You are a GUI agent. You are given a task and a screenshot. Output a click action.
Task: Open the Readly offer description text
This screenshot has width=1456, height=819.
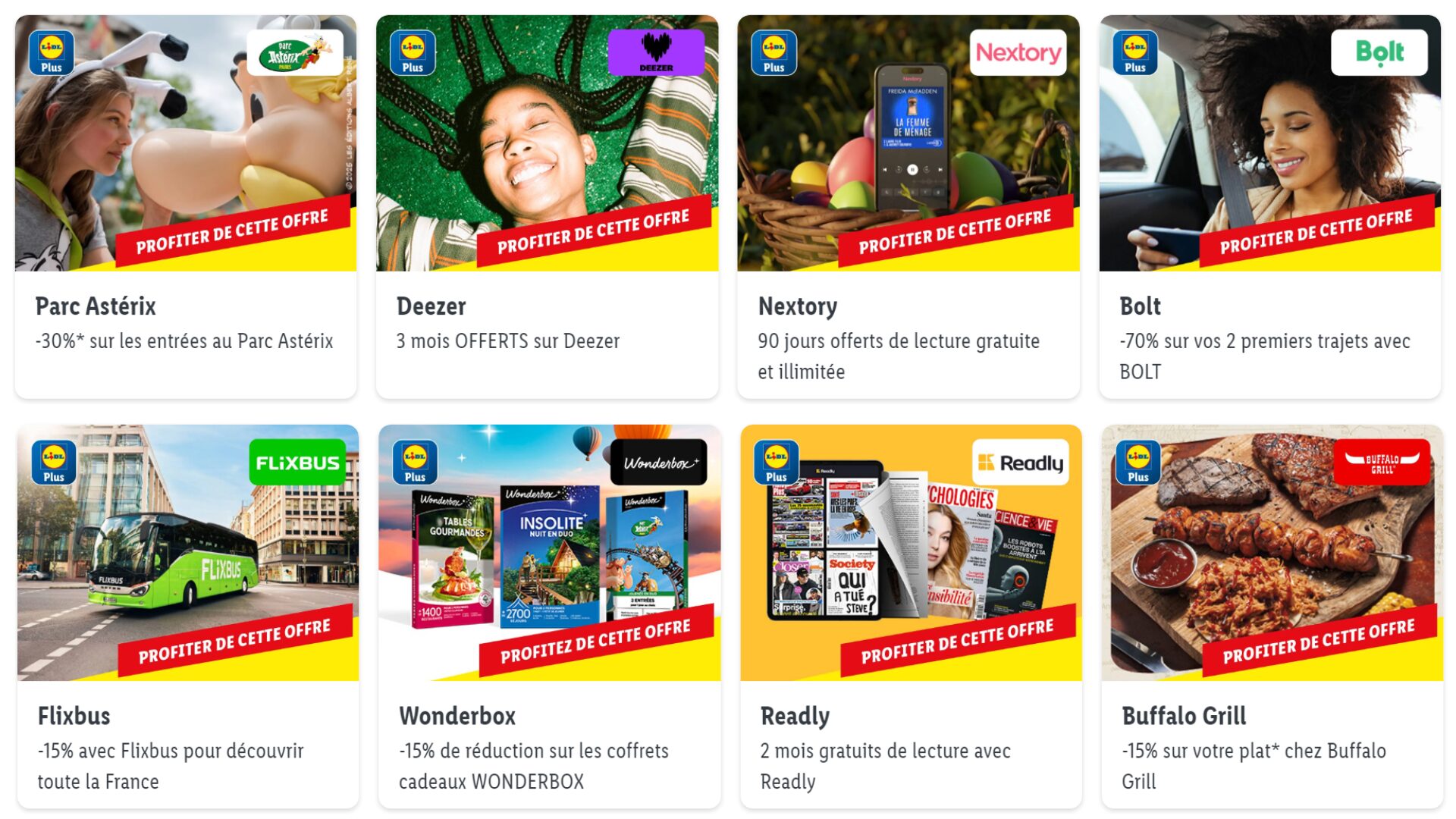click(x=885, y=766)
